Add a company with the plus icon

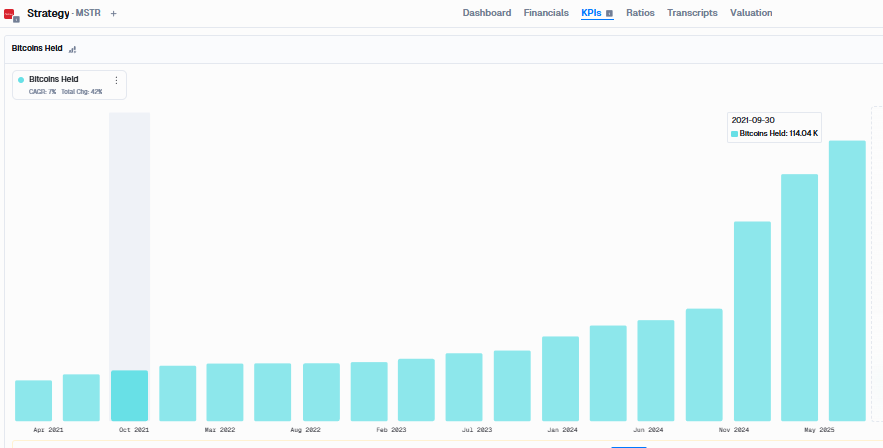tap(113, 14)
